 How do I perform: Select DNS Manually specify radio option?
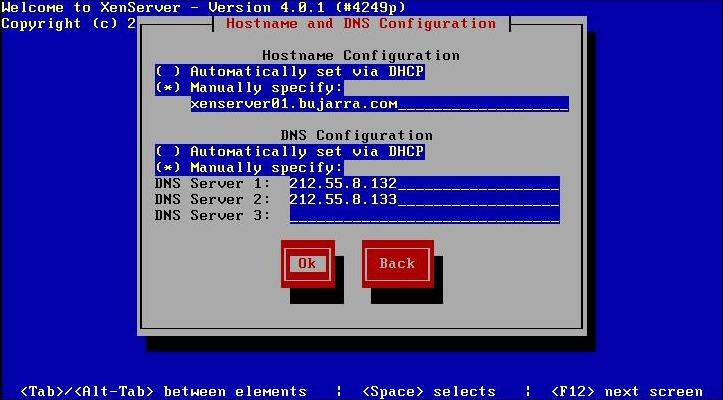click(x=249, y=167)
